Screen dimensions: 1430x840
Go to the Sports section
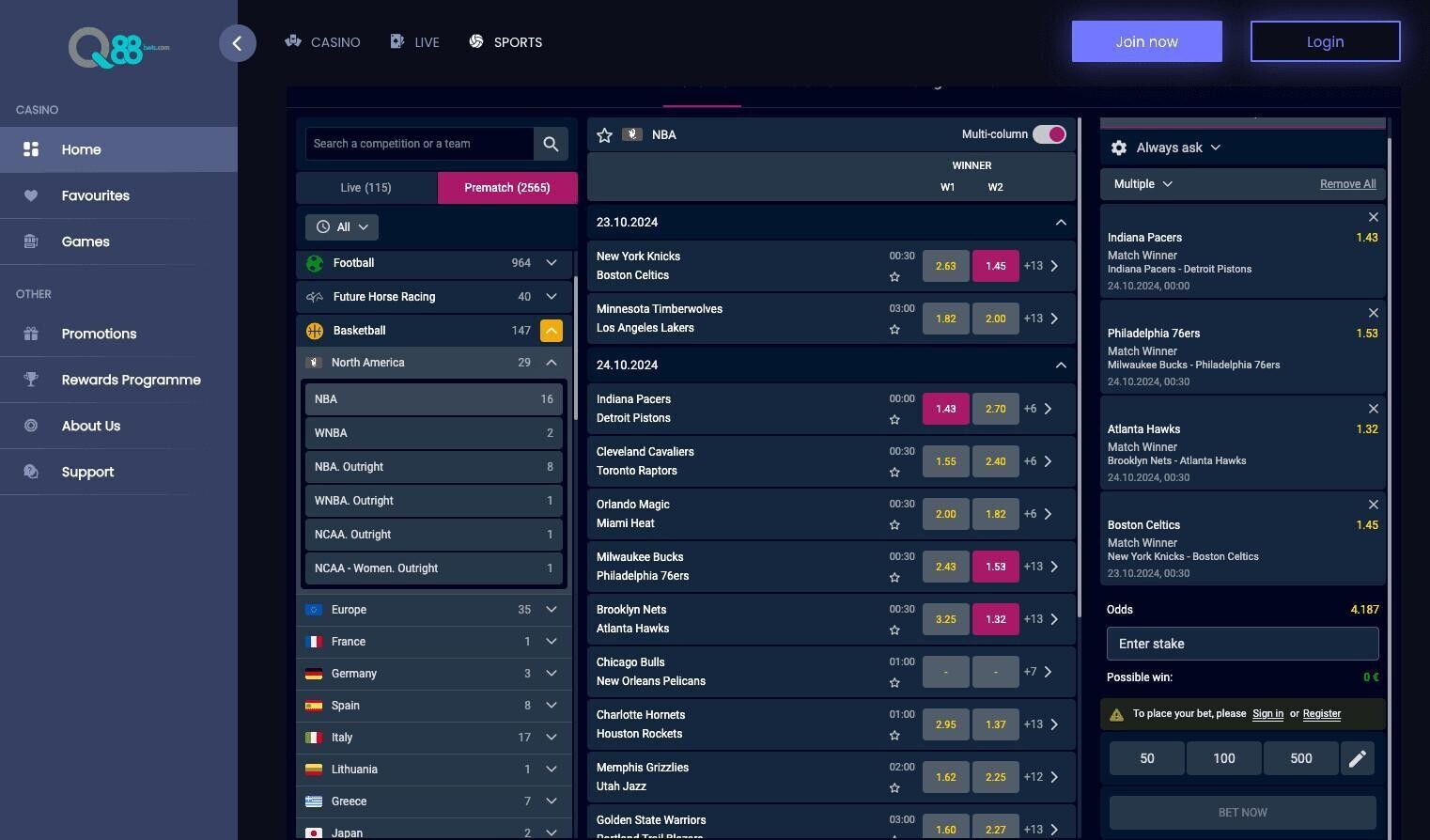click(505, 42)
